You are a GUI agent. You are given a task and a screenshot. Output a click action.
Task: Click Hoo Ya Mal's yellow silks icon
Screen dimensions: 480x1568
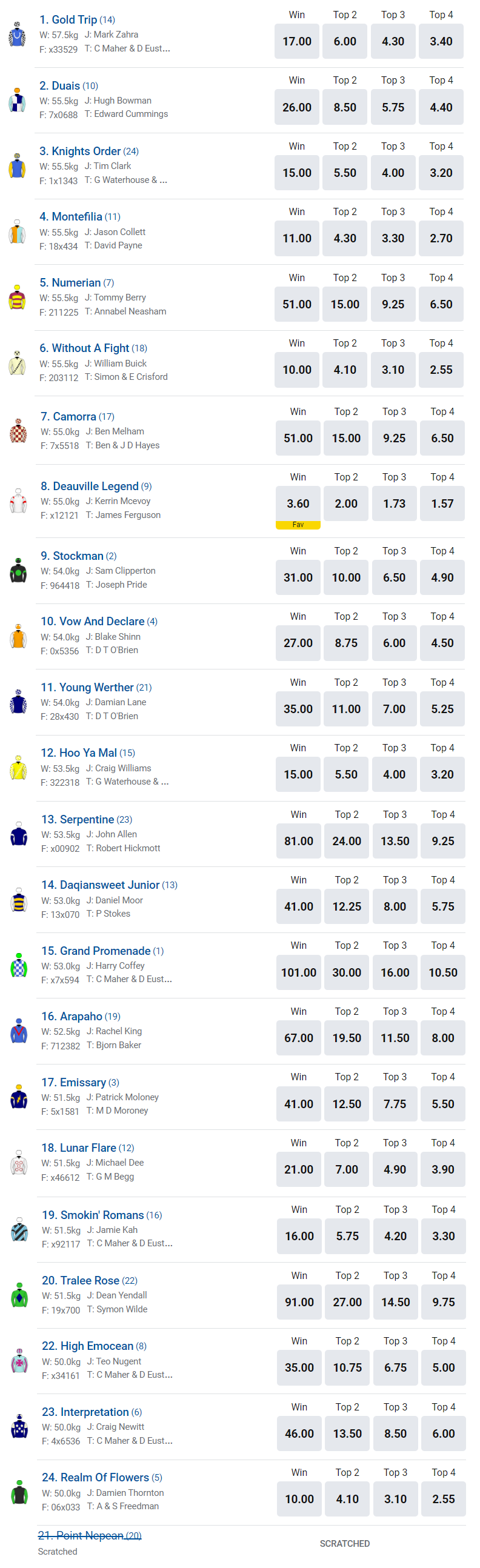coord(18,768)
